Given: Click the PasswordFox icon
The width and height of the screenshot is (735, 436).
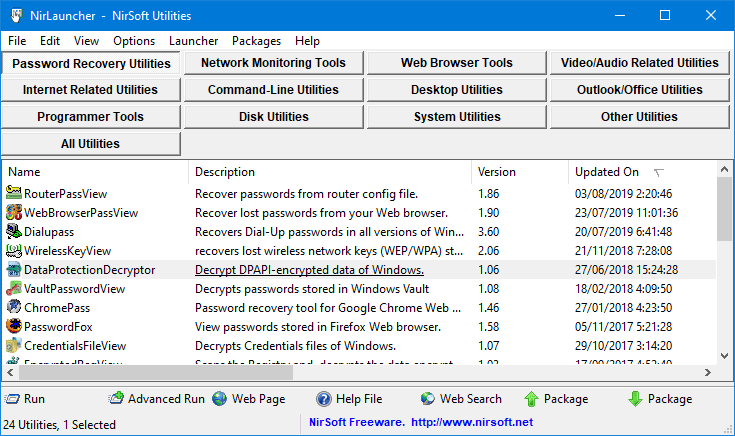Looking at the screenshot, I should click(14, 326).
